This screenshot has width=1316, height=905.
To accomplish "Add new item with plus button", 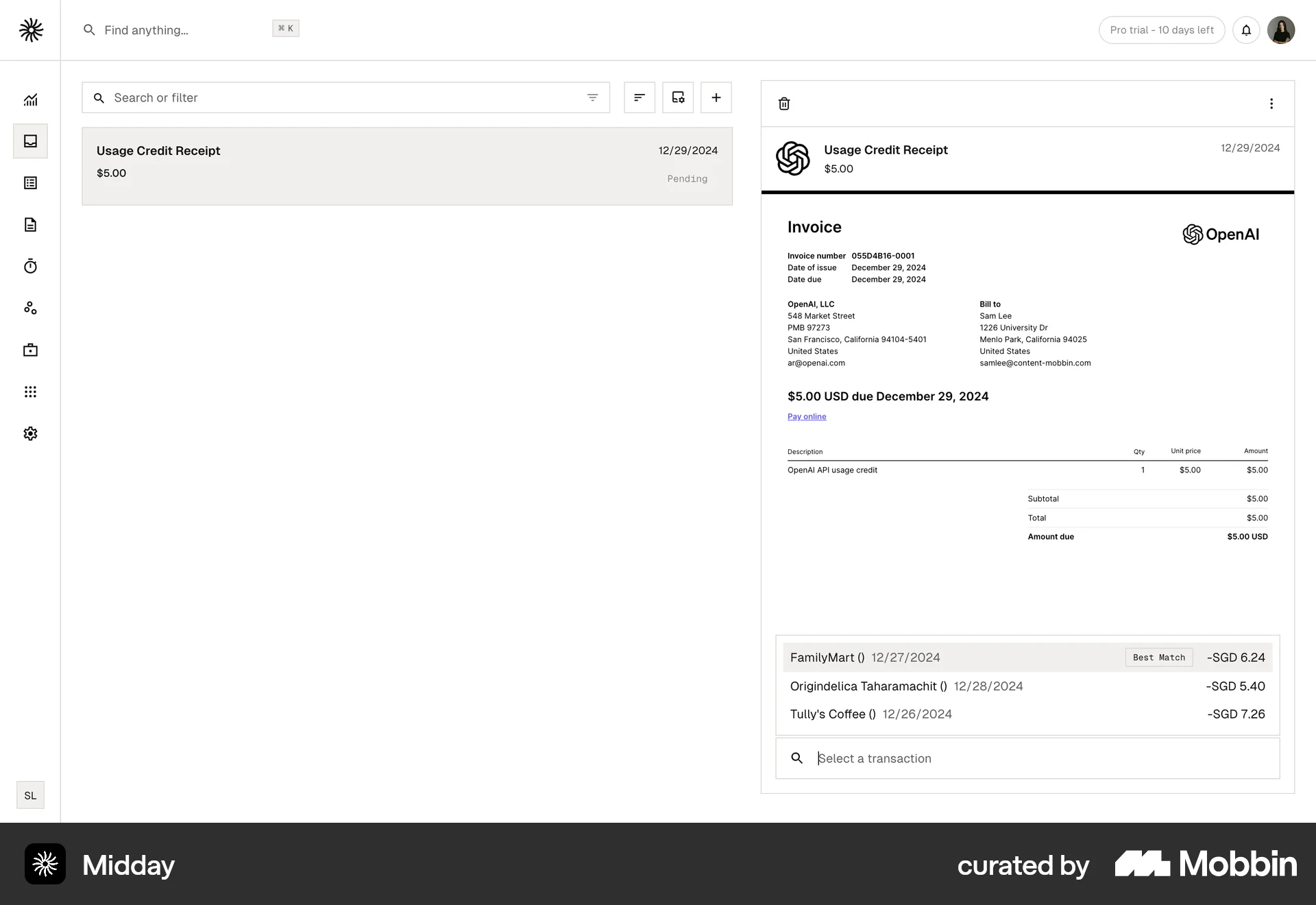I will 716,97.
